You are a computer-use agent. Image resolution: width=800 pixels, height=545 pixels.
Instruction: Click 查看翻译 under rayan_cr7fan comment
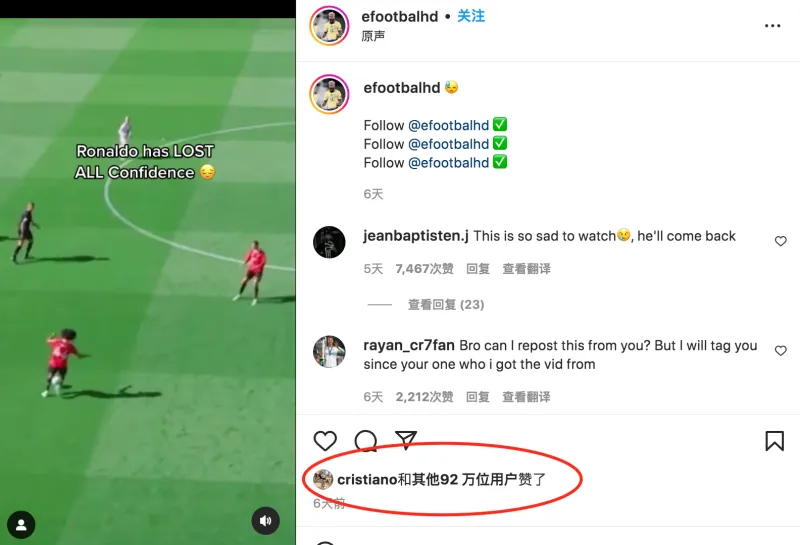coord(527,397)
